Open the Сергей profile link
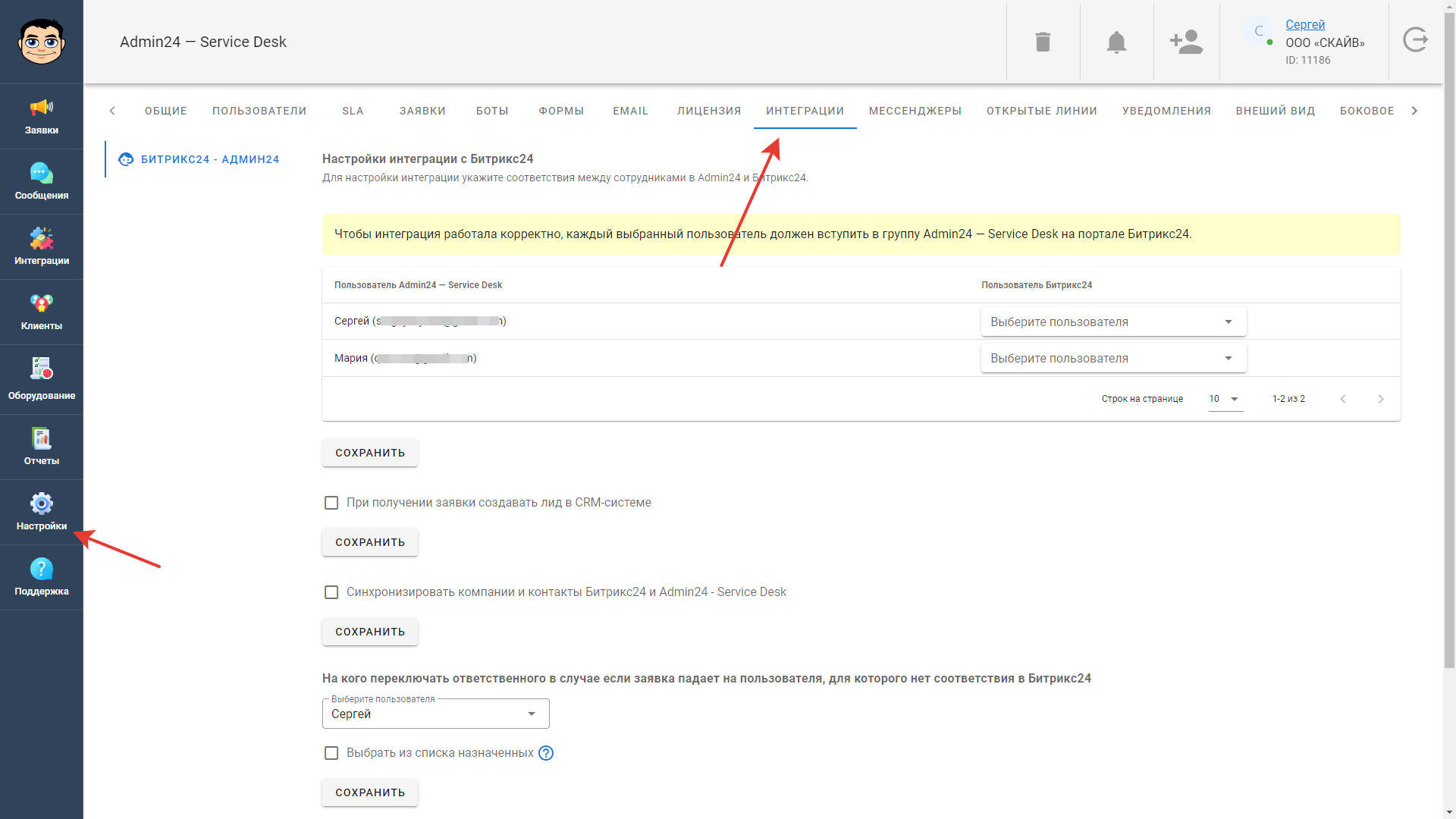This screenshot has height=819, width=1456. point(1305,25)
